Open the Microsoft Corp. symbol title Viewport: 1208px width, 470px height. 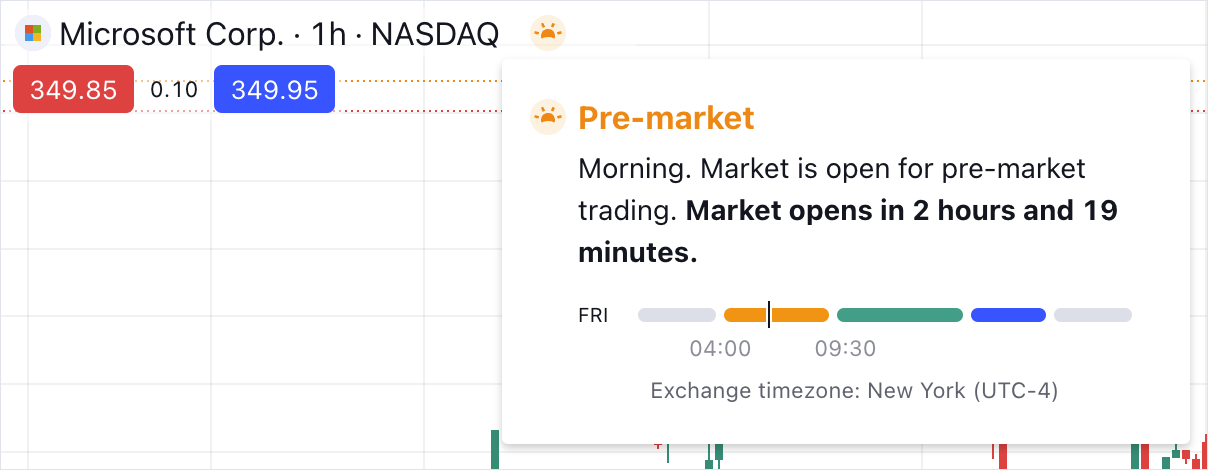pyautogui.click(x=171, y=34)
